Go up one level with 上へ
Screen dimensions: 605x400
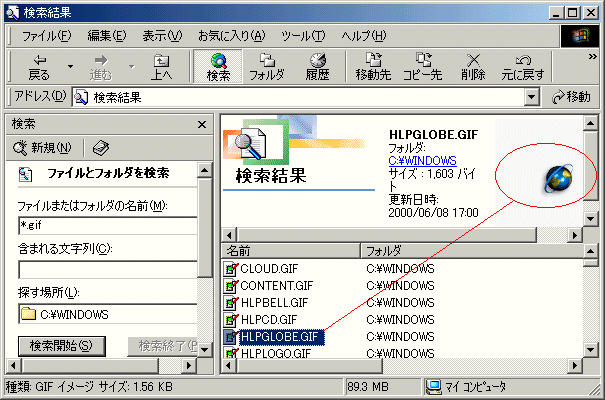161,67
